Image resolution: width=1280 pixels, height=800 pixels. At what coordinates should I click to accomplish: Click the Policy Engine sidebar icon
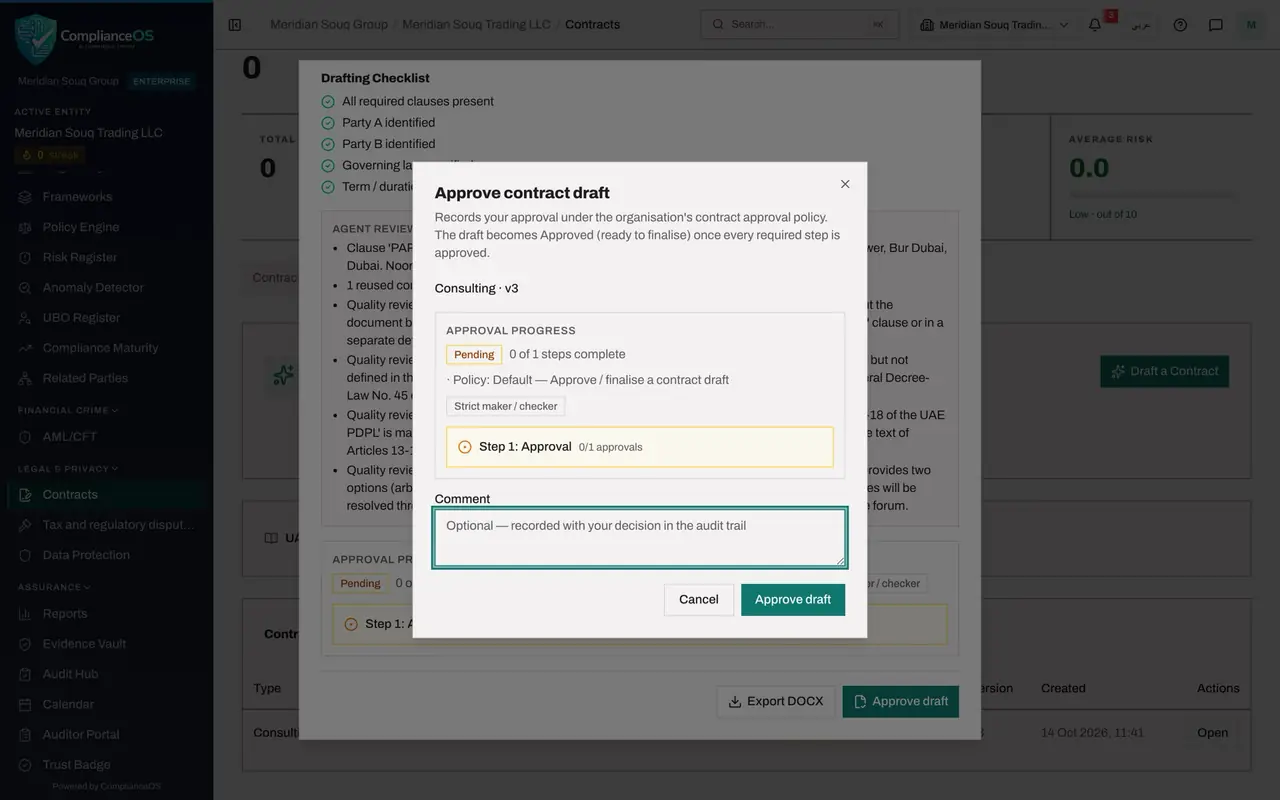25,227
